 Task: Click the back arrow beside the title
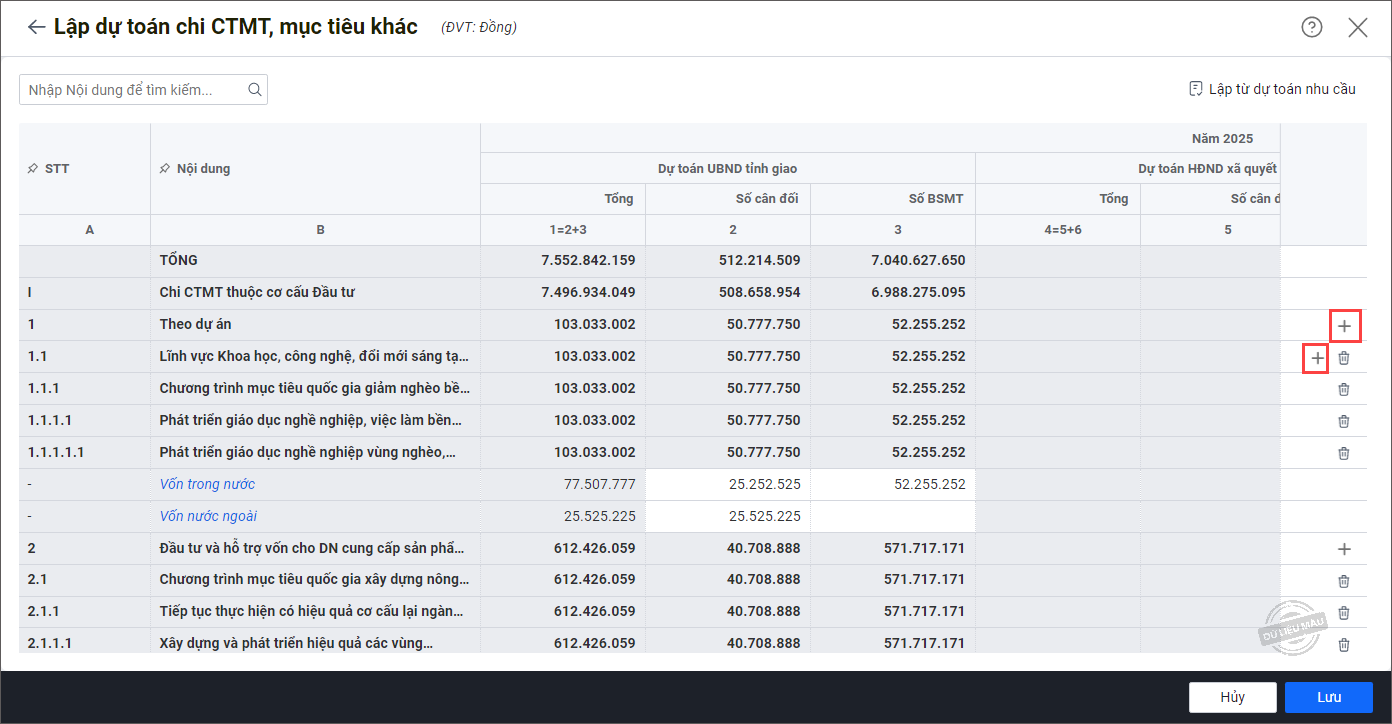(x=36, y=27)
